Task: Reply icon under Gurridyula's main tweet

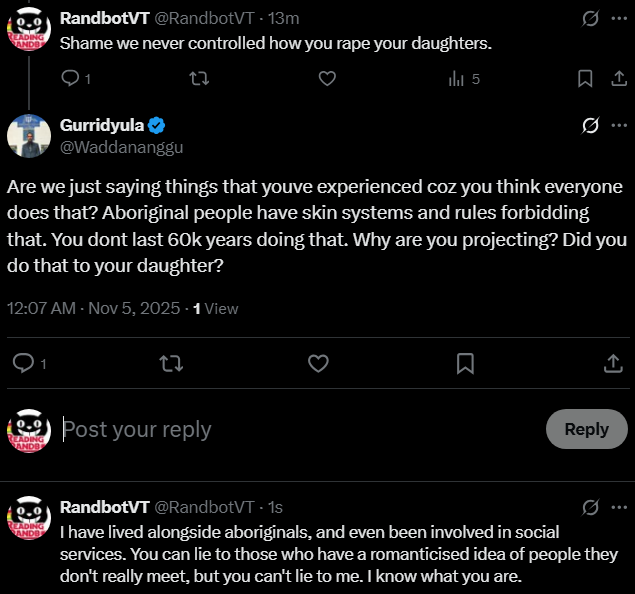Action: point(22,364)
